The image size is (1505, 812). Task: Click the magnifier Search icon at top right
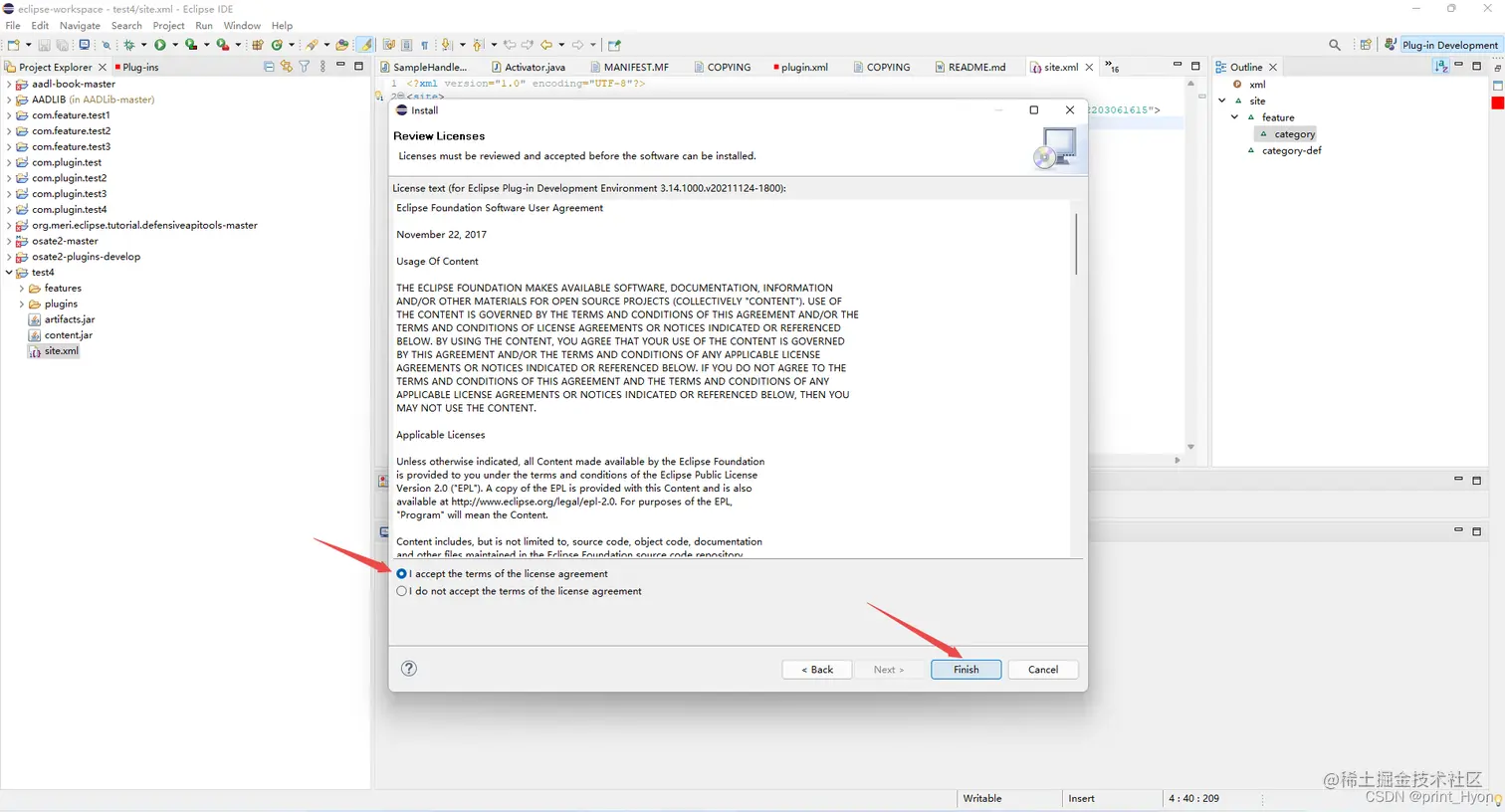pyautogui.click(x=1335, y=45)
